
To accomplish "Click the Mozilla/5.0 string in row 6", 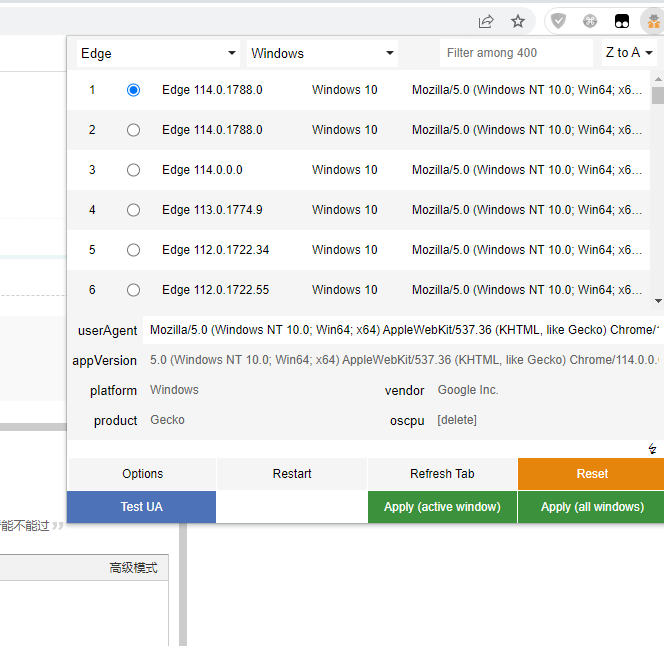I will click(x=527, y=290).
